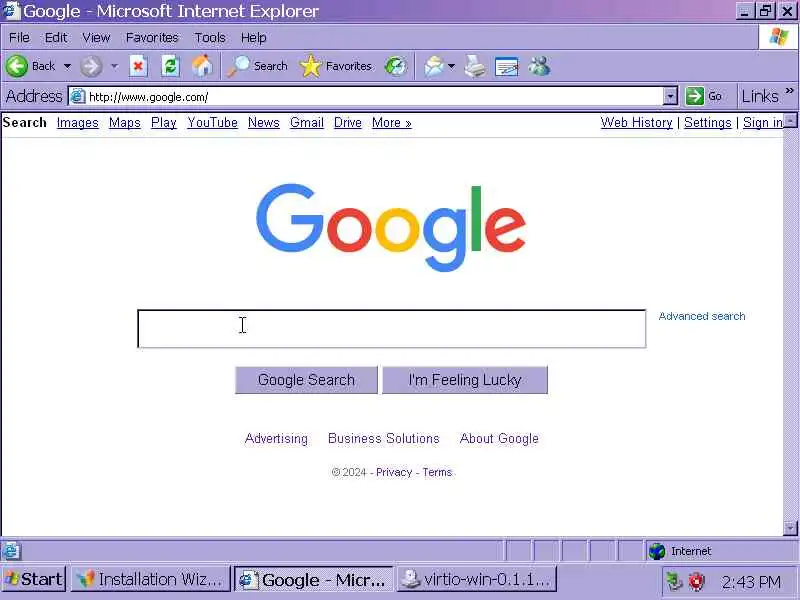Click the Links toolbar label
This screenshot has width=800, height=600.
[x=760, y=96]
